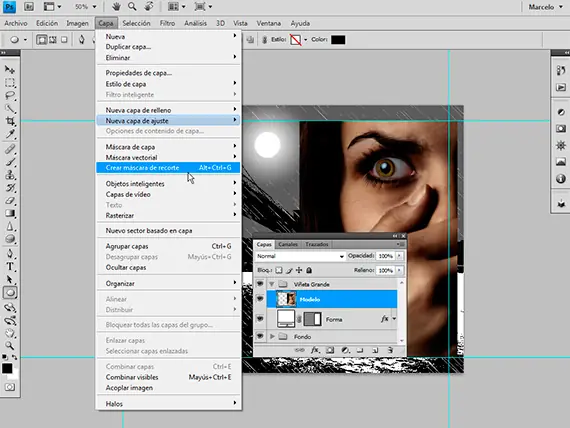This screenshot has height=428, width=570.
Task: Hide the Forma layer visibility eye
Action: pyautogui.click(x=260, y=319)
